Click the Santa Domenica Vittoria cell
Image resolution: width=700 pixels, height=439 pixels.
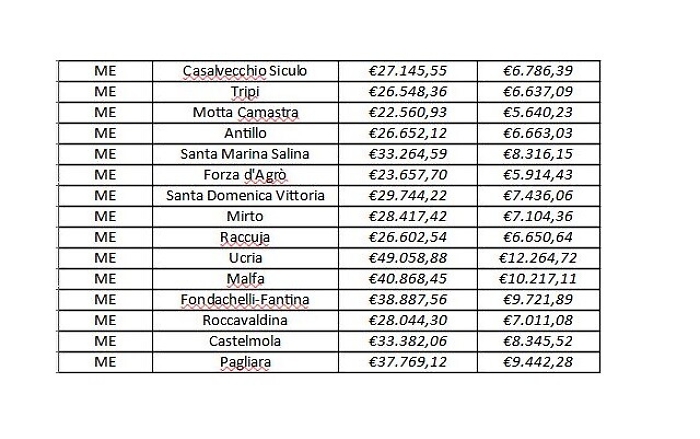(245, 196)
